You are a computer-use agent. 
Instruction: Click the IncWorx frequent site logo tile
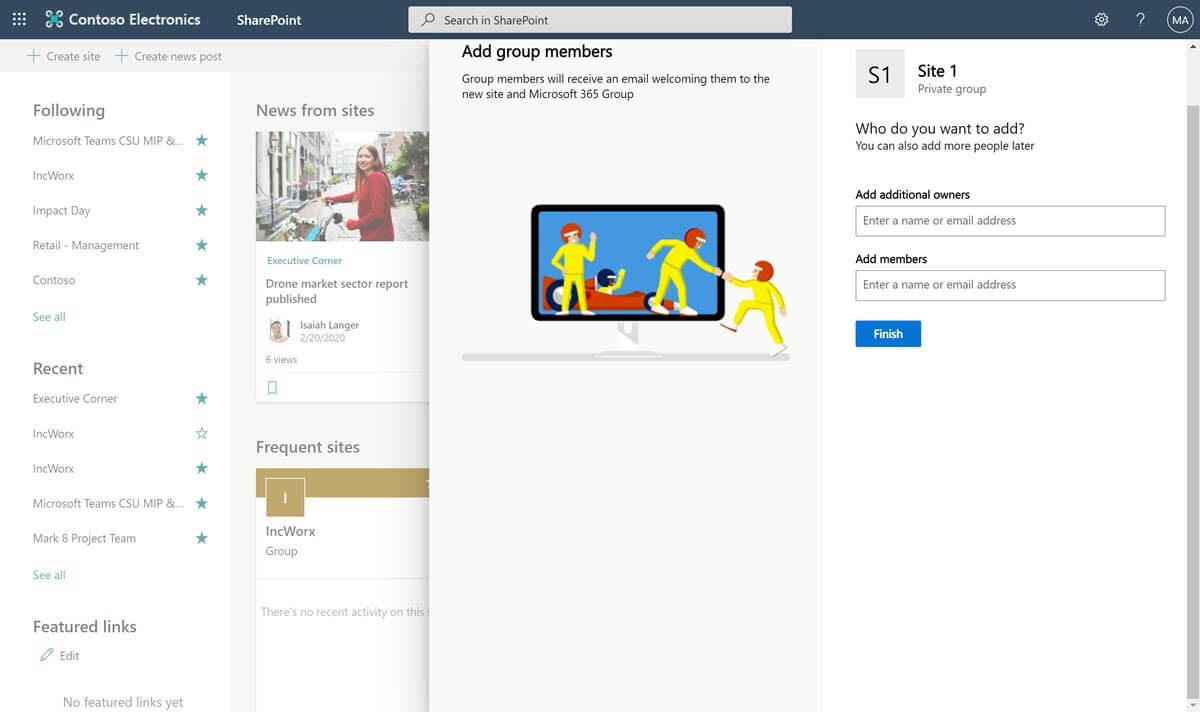point(285,497)
